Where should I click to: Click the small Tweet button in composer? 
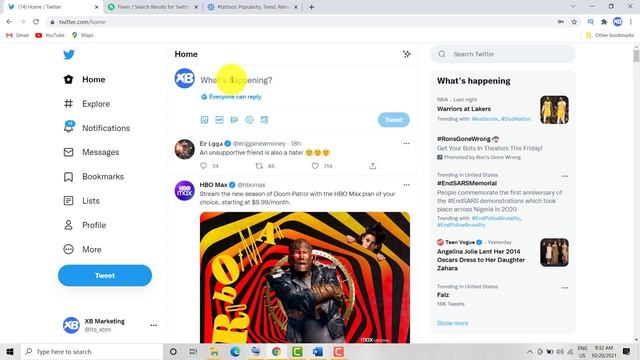tap(393, 120)
